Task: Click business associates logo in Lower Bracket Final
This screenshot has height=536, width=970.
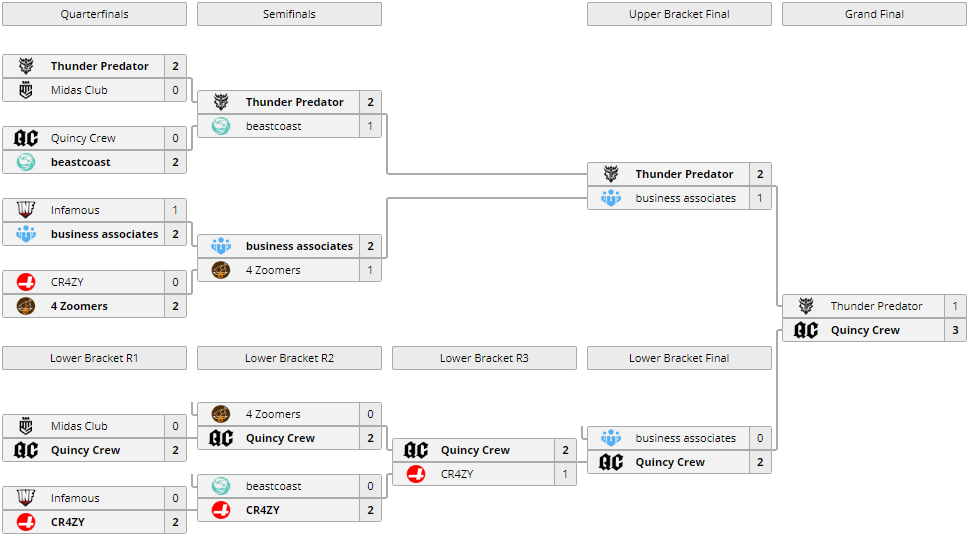Action: 611,438
